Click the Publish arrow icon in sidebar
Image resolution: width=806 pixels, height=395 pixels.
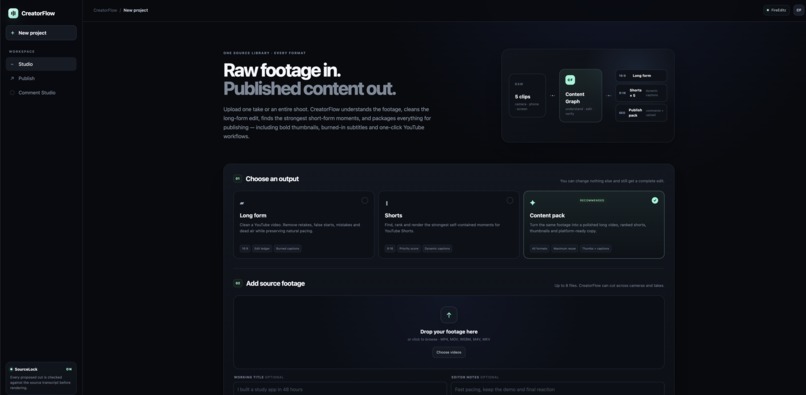(12, 78)
